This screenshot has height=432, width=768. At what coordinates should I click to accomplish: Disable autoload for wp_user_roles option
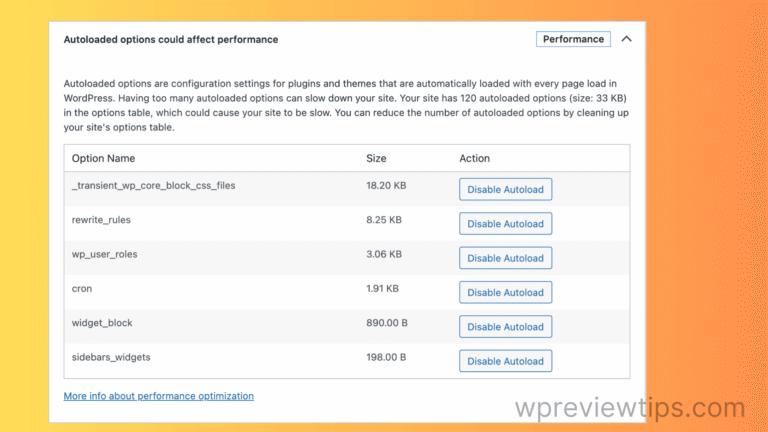505,258
